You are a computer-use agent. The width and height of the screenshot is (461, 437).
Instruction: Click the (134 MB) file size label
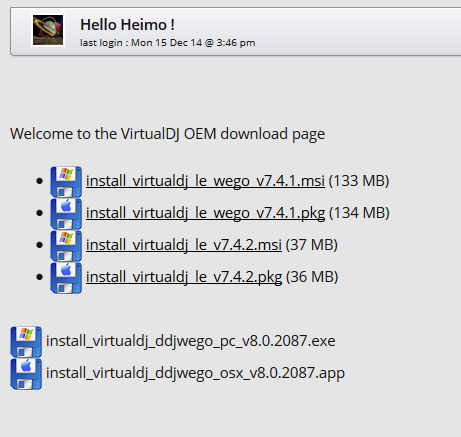[359, 213]
